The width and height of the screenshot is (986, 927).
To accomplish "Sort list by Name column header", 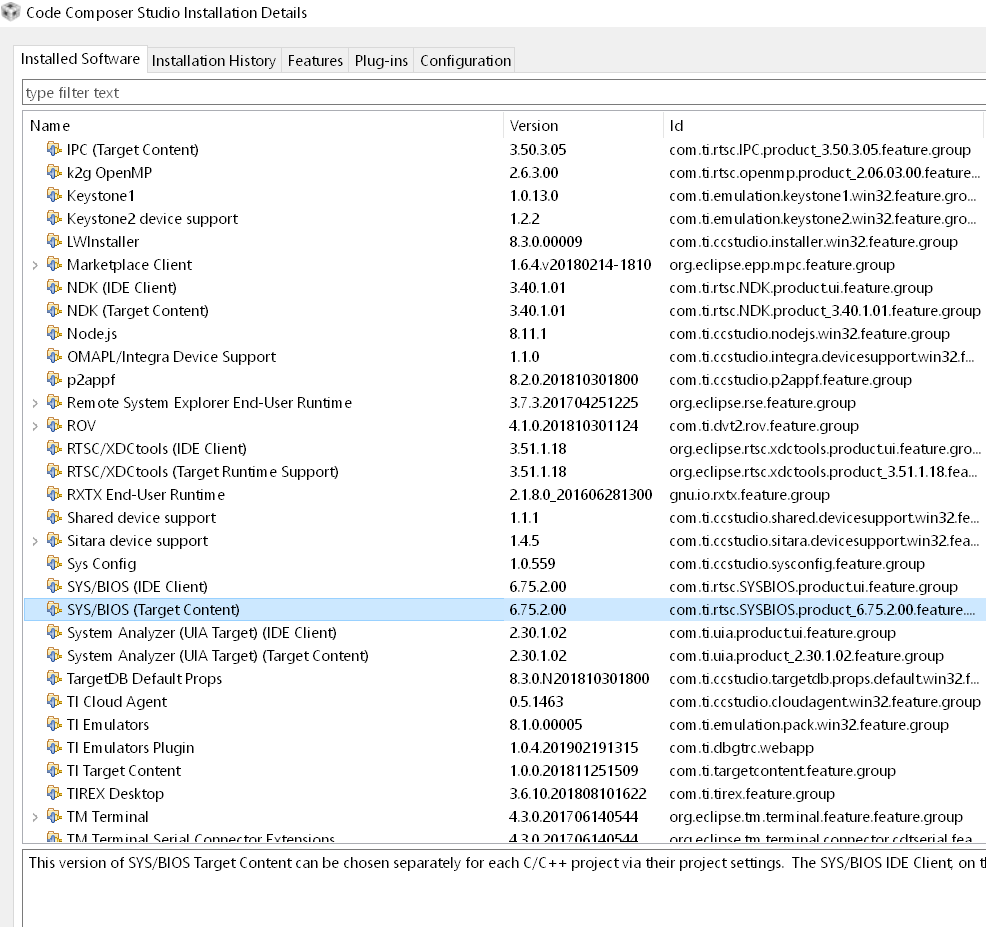I will (x=263, y=126).
